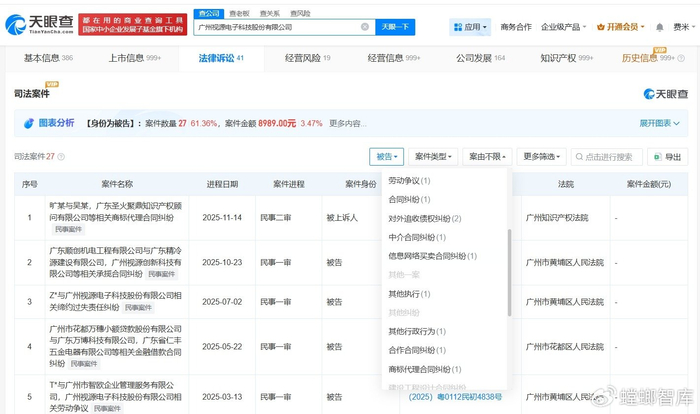The width and height of the screenshot is (700, 414).
Task: Switch to the 知识产权 tab
Action: coord(565,58)
